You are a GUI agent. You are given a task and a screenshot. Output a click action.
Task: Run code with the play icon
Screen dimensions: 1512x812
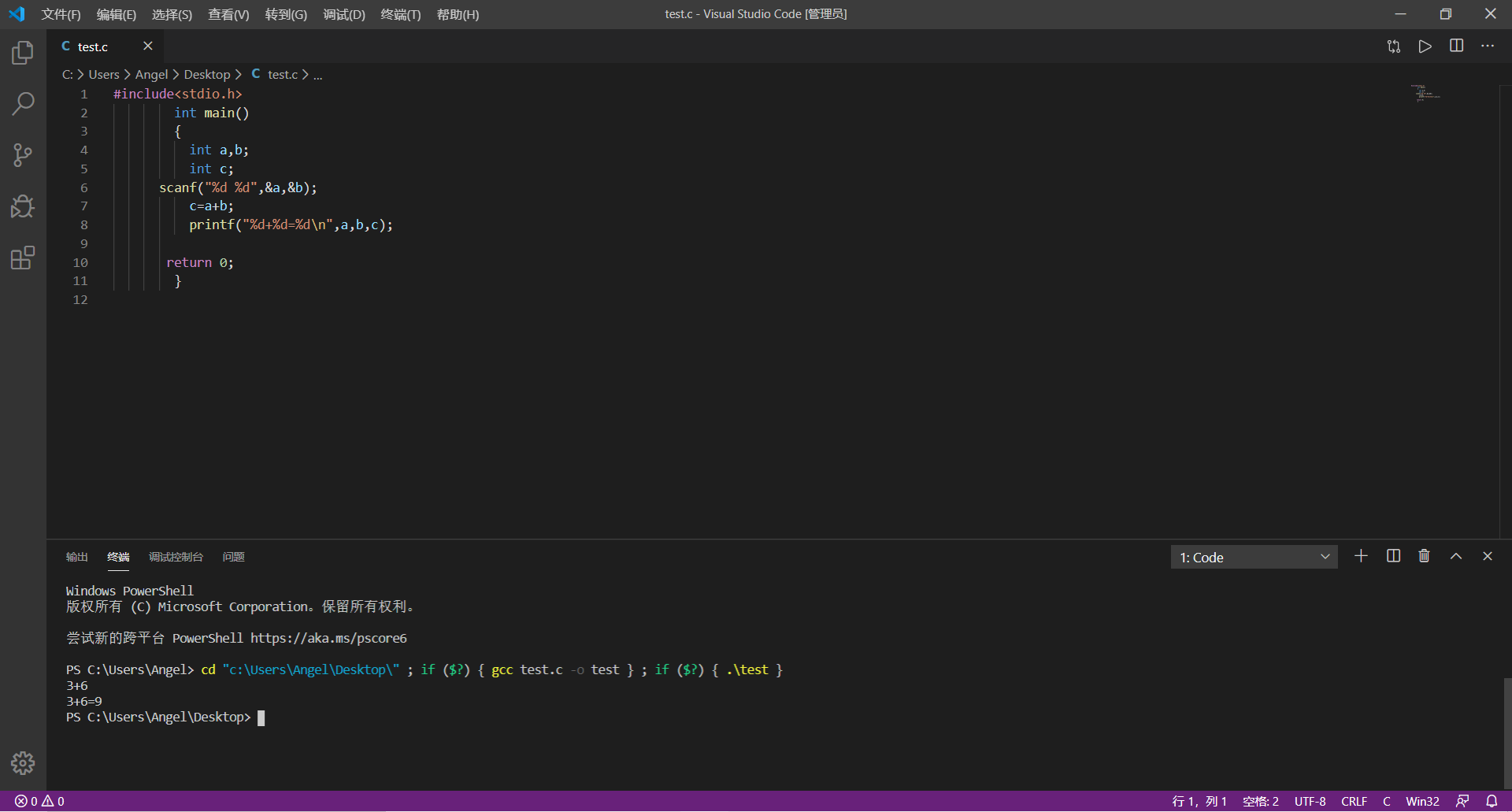click(1425, 46)
